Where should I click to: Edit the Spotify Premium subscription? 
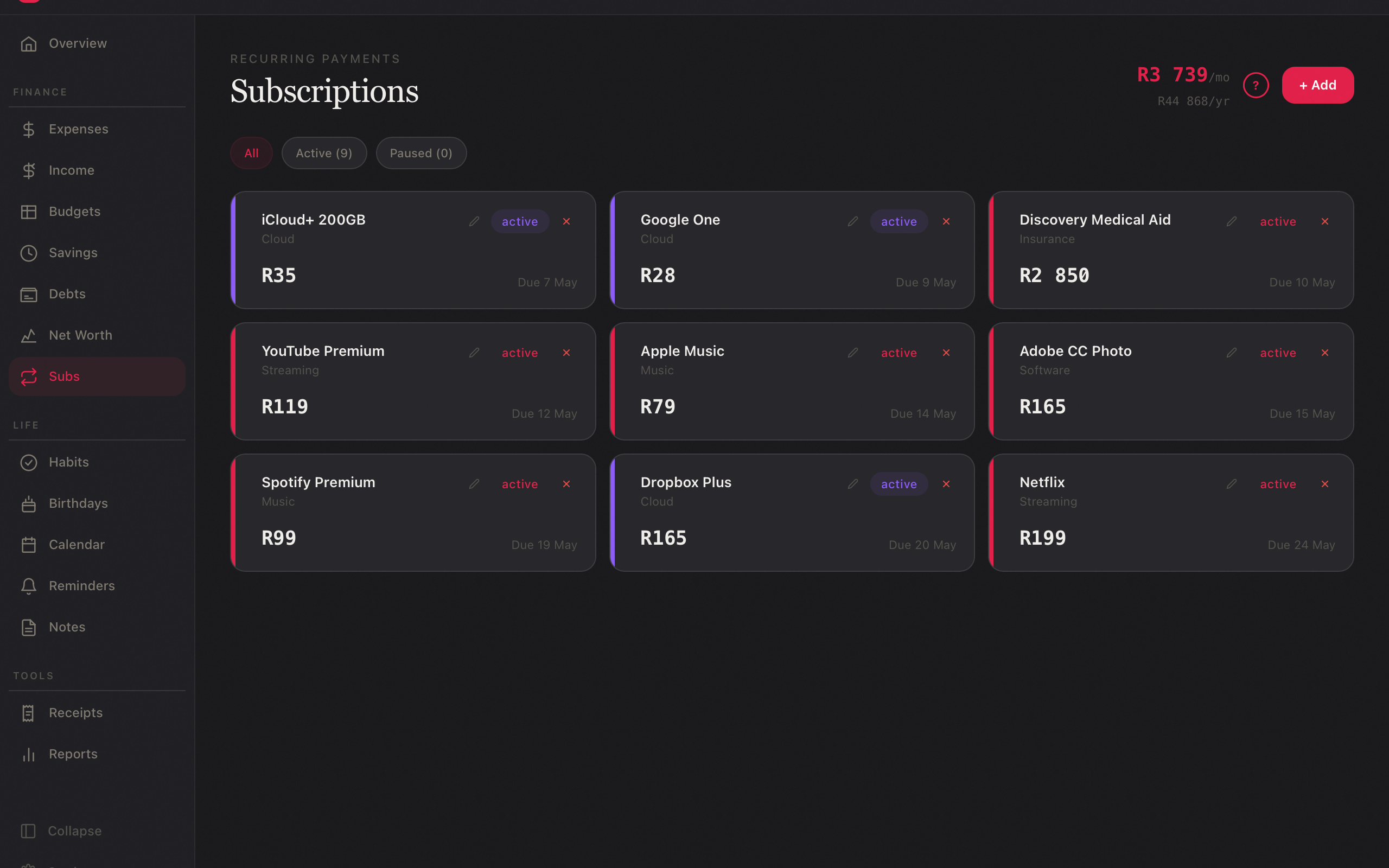(x=474, y=484)
